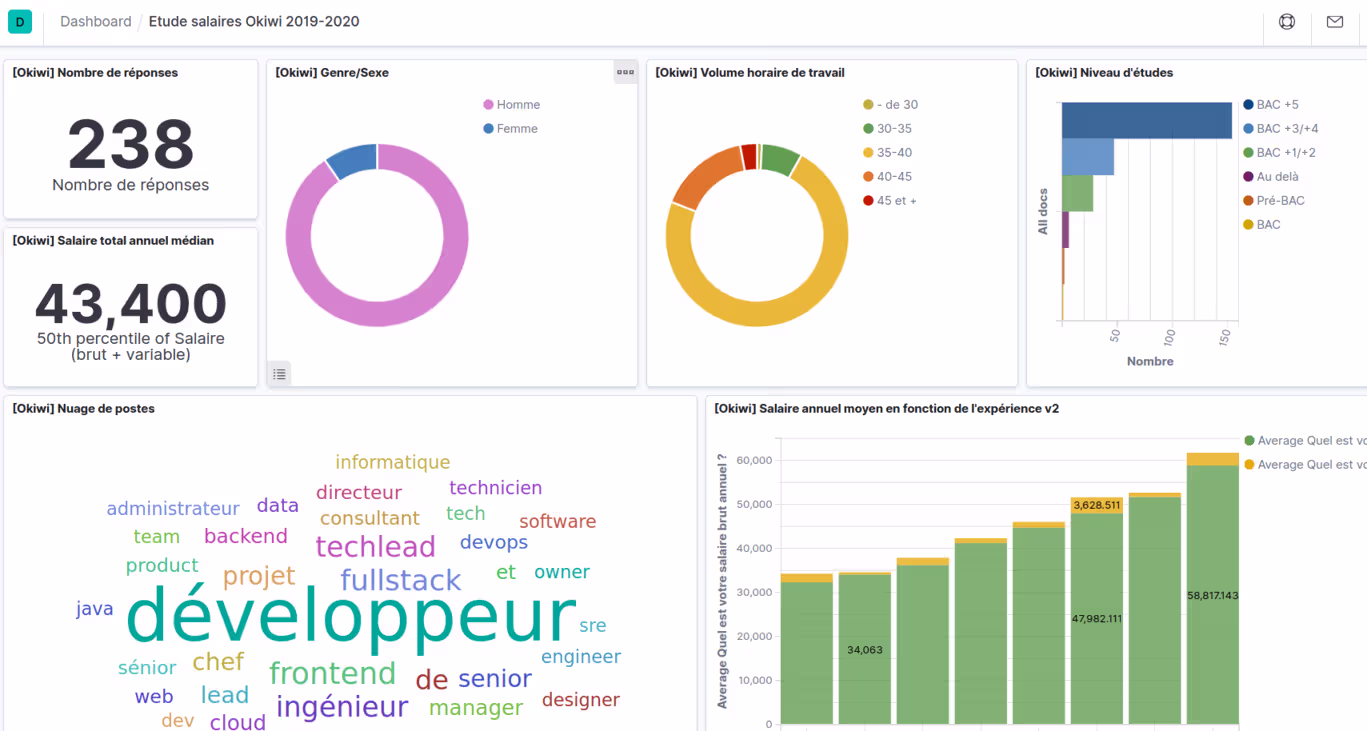Viewport: 1367px width, 731px height.
Task: Toggle the Au delà legend entry
Action: (1277, 177)
